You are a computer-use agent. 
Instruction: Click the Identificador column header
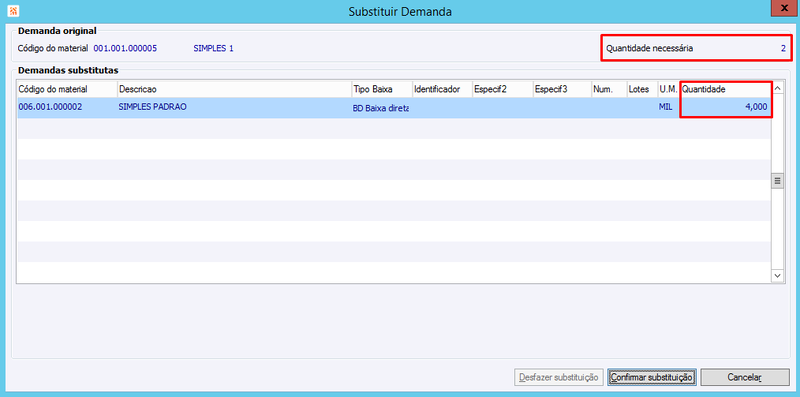click(442, 89)
